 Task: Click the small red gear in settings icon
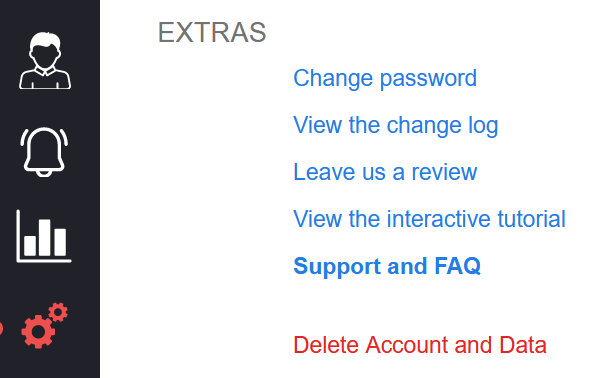[x=58, y=312]
